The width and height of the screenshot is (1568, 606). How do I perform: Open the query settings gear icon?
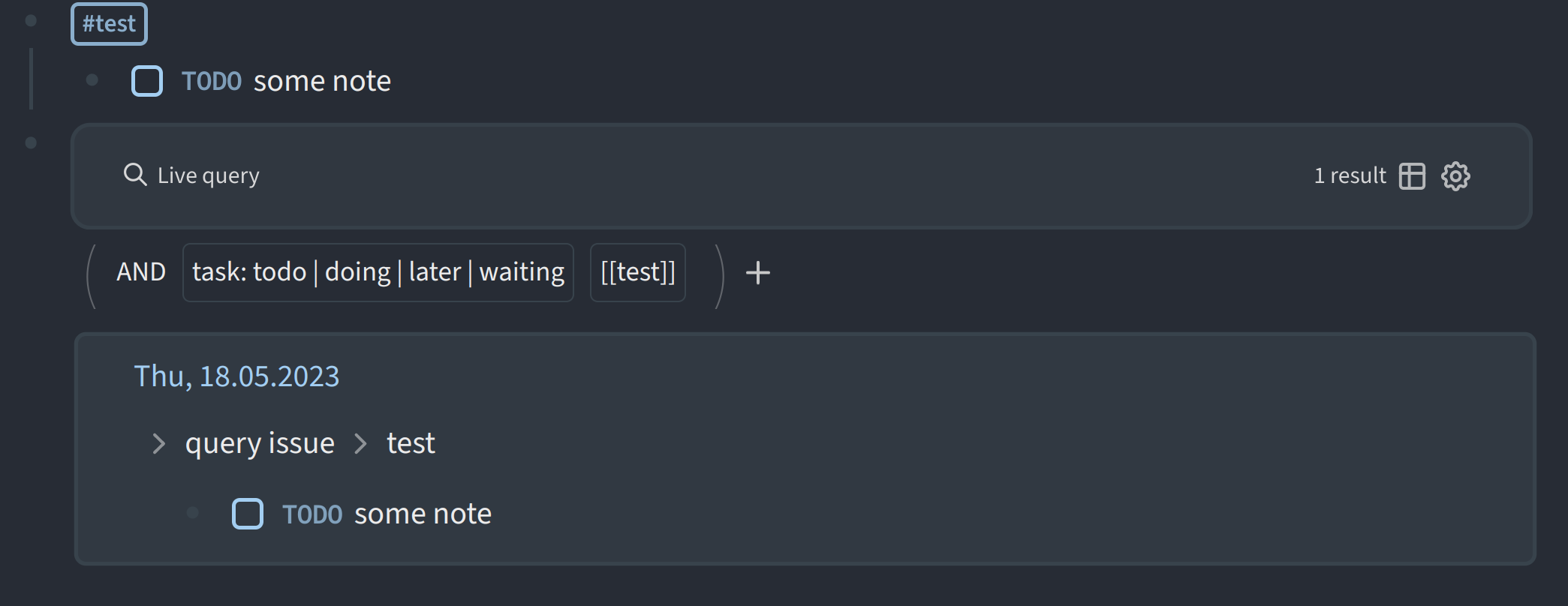[1455, 175]
